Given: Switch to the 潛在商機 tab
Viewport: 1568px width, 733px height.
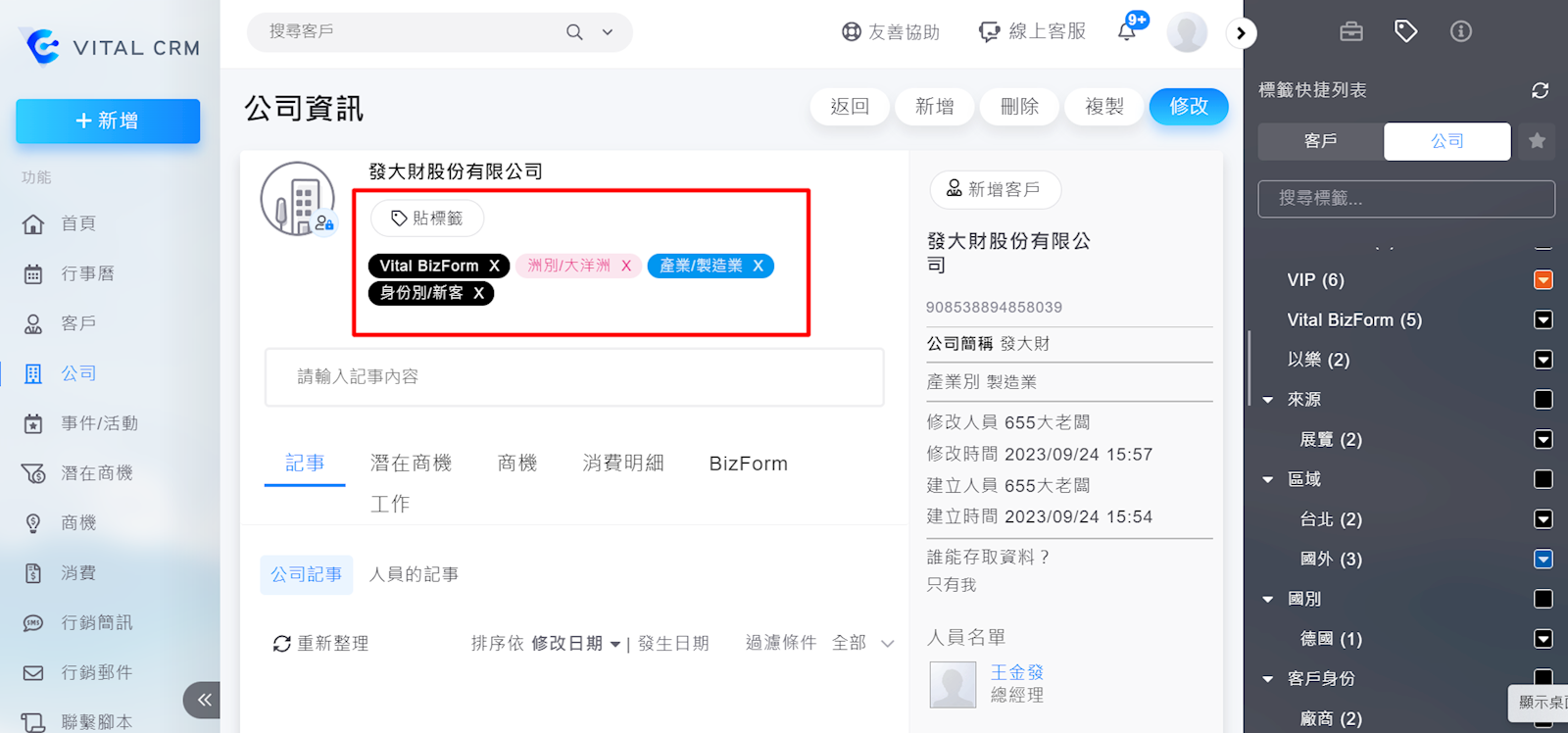Looking at the screenshot, I should [x=411, y=464].
